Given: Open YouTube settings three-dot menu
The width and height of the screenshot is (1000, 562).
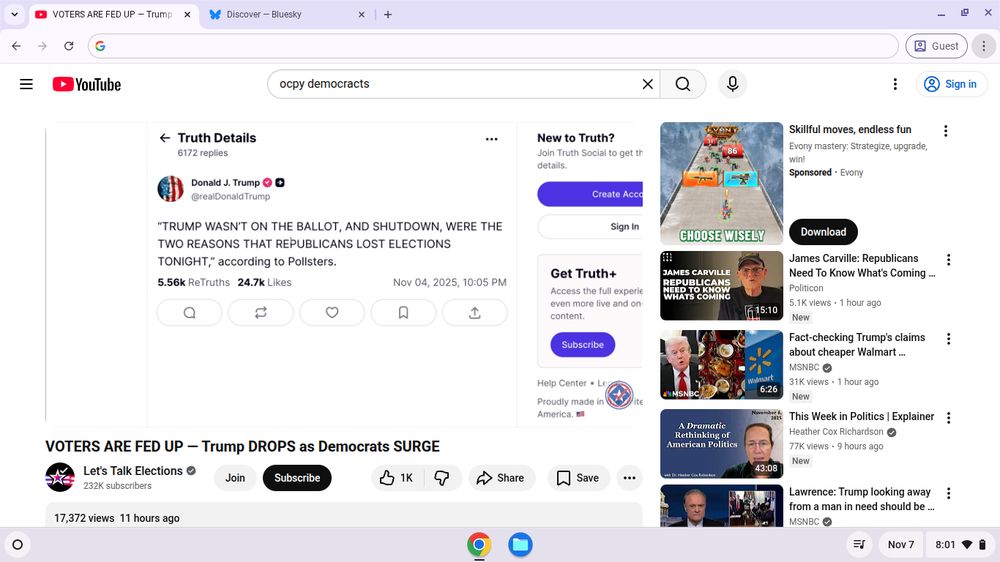Looking at the screenshot, I should pos(895,84).
